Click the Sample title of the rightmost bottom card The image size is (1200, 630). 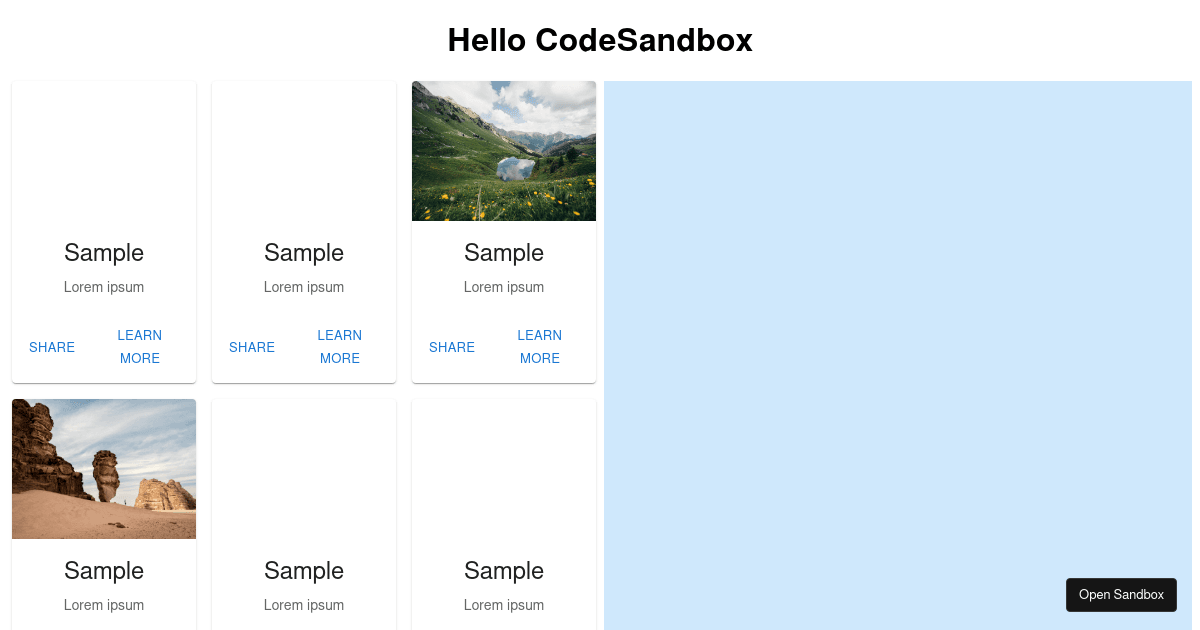pyautogui.click(x=504, y=571)
